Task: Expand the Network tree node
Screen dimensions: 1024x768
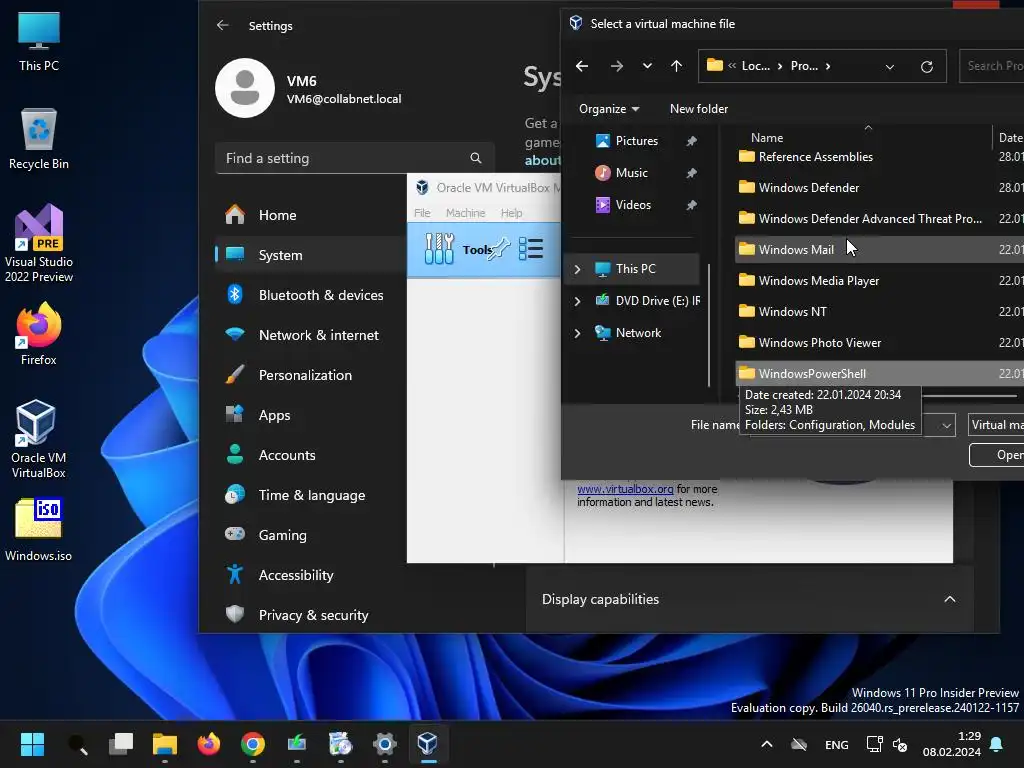Action: click(577, 333)
